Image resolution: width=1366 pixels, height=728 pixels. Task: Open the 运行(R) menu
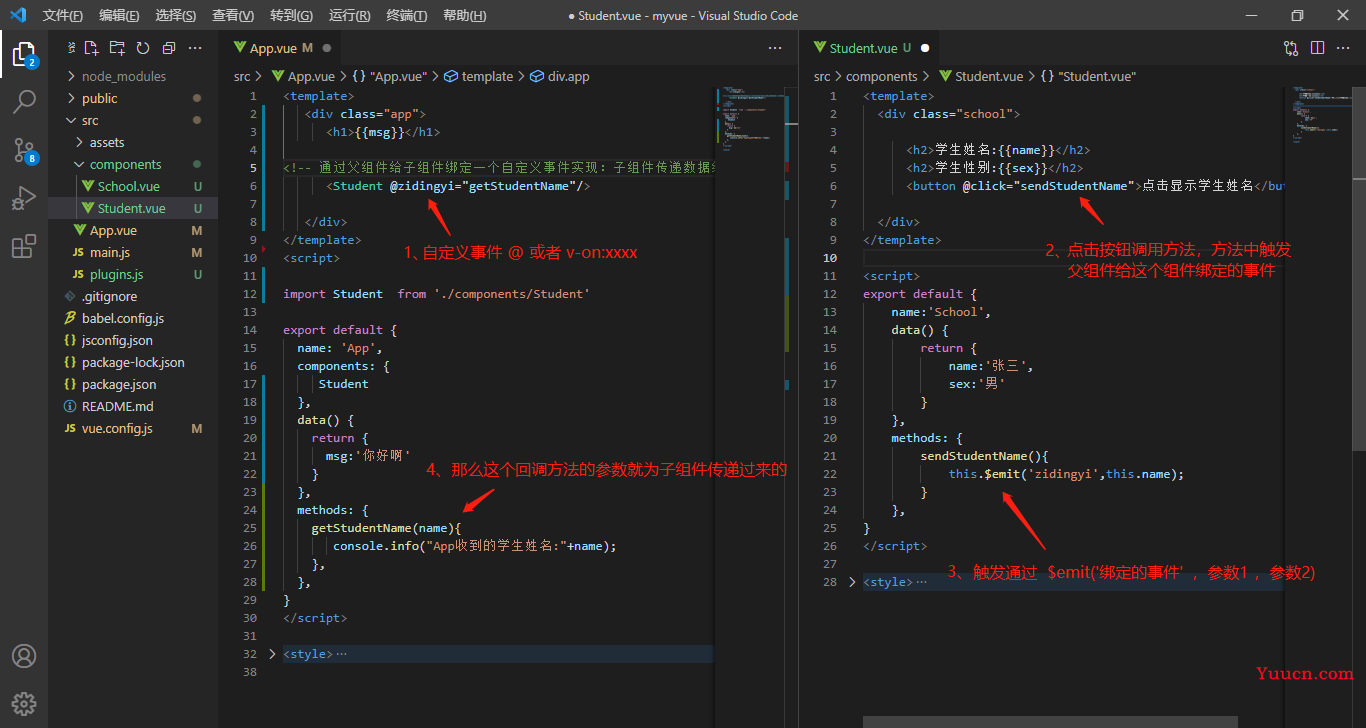point(349,16)
